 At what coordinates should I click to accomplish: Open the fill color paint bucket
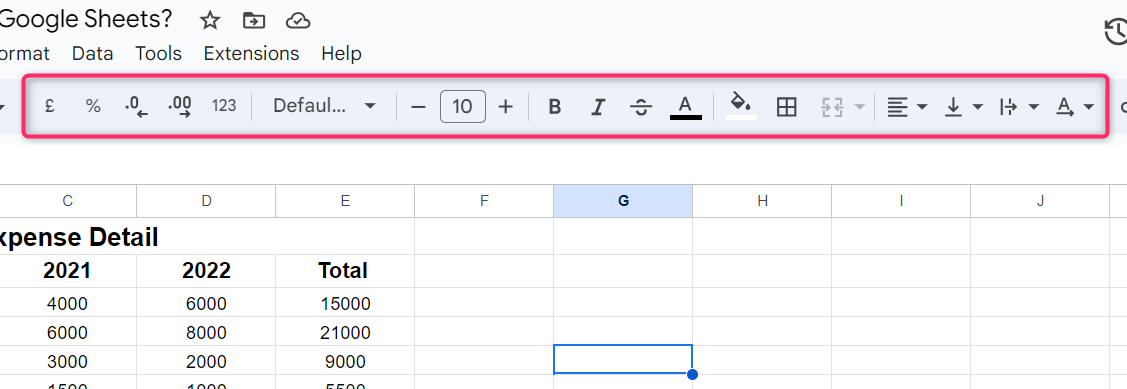click(741, 106)
